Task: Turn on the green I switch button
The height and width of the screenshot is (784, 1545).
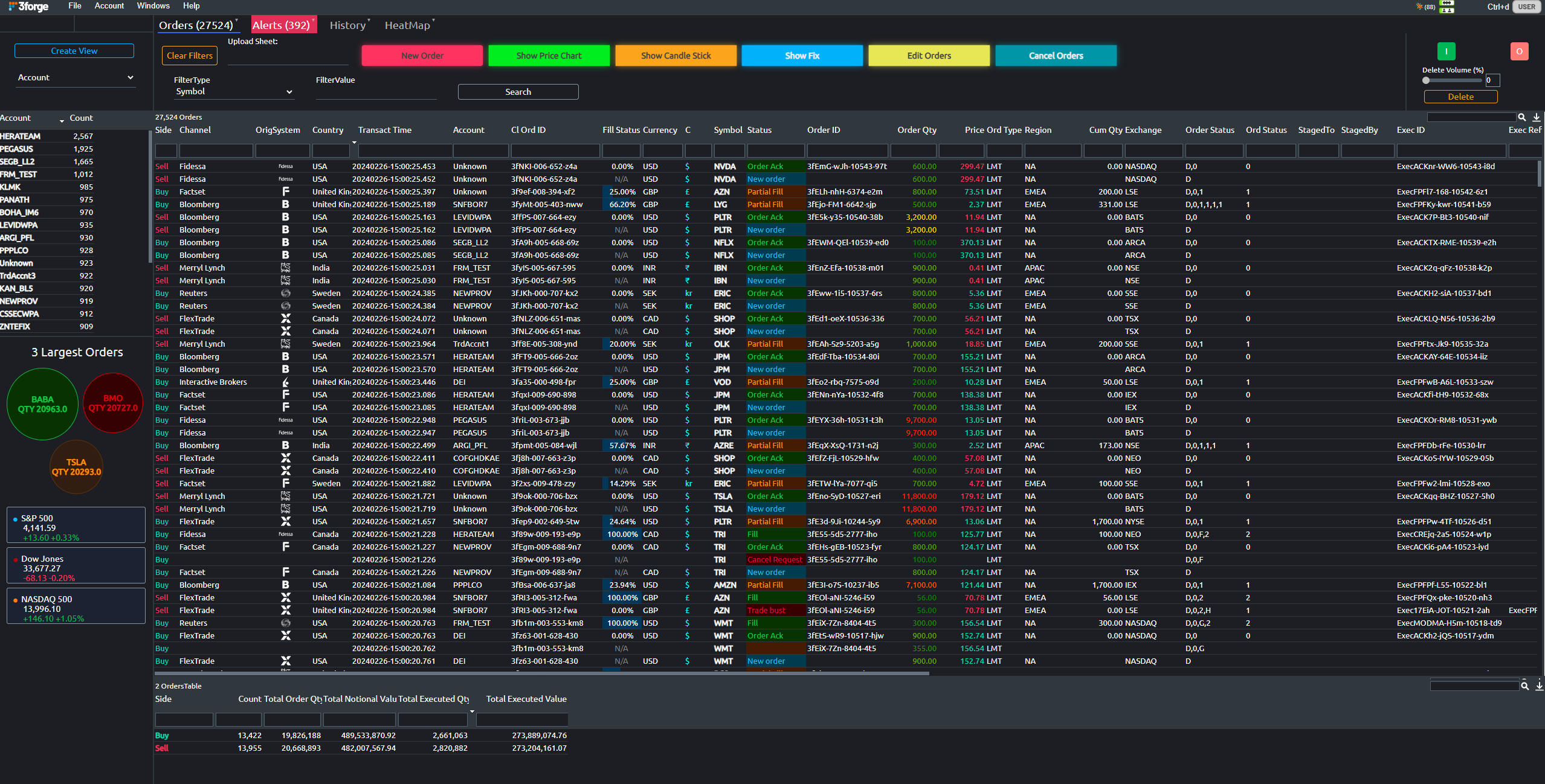Action: click(1447, 51)
